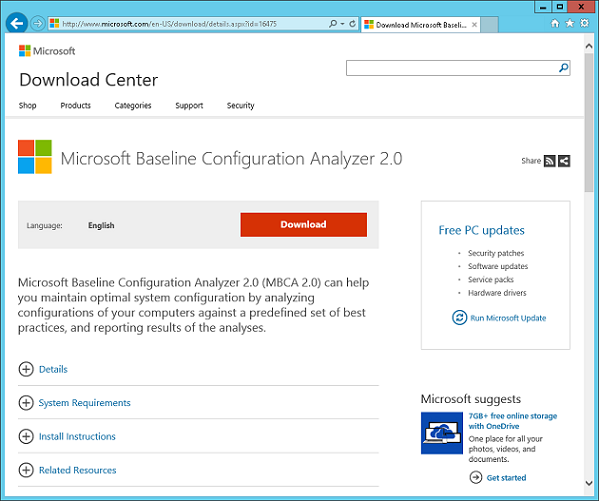The image size is (599, 501).
Task: Close the Download Microsoft Baseli... tab
Action: tap(474, 25)
